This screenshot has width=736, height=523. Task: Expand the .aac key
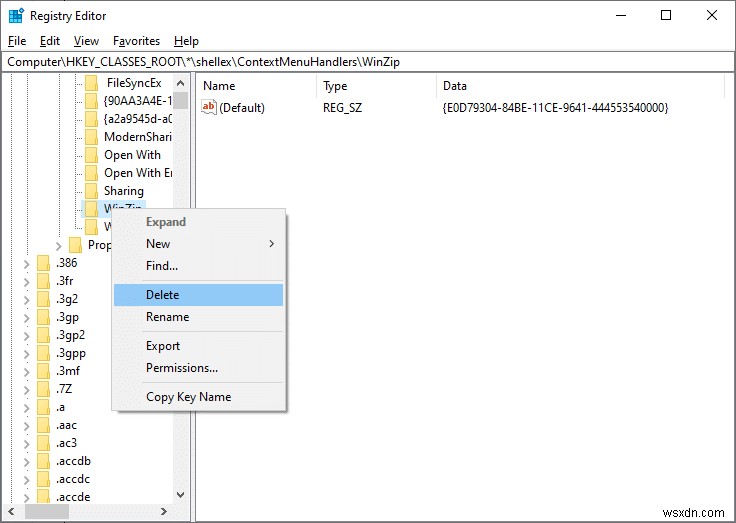[x=27, y=426]
